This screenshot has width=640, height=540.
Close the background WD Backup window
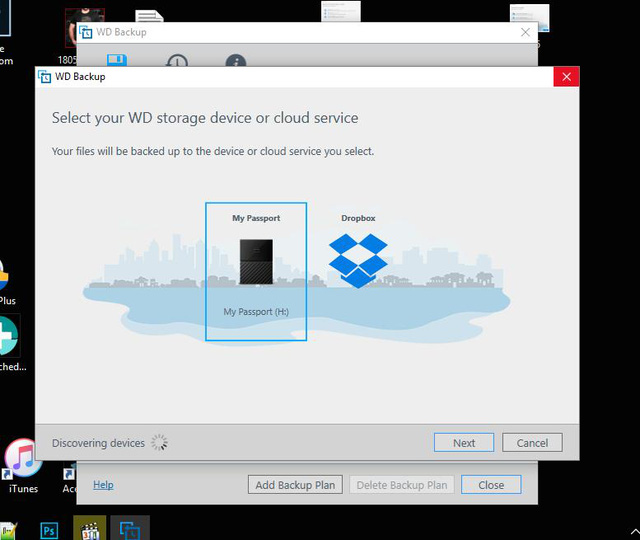click(x=525, y=32)
